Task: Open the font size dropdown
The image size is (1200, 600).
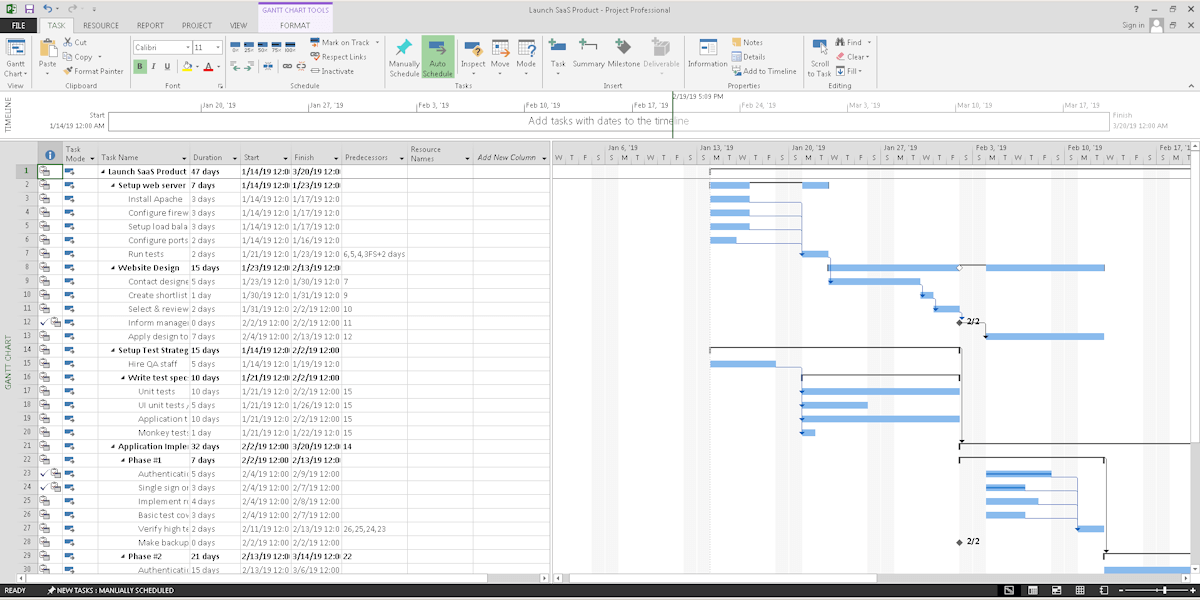Action: [220, 47]
